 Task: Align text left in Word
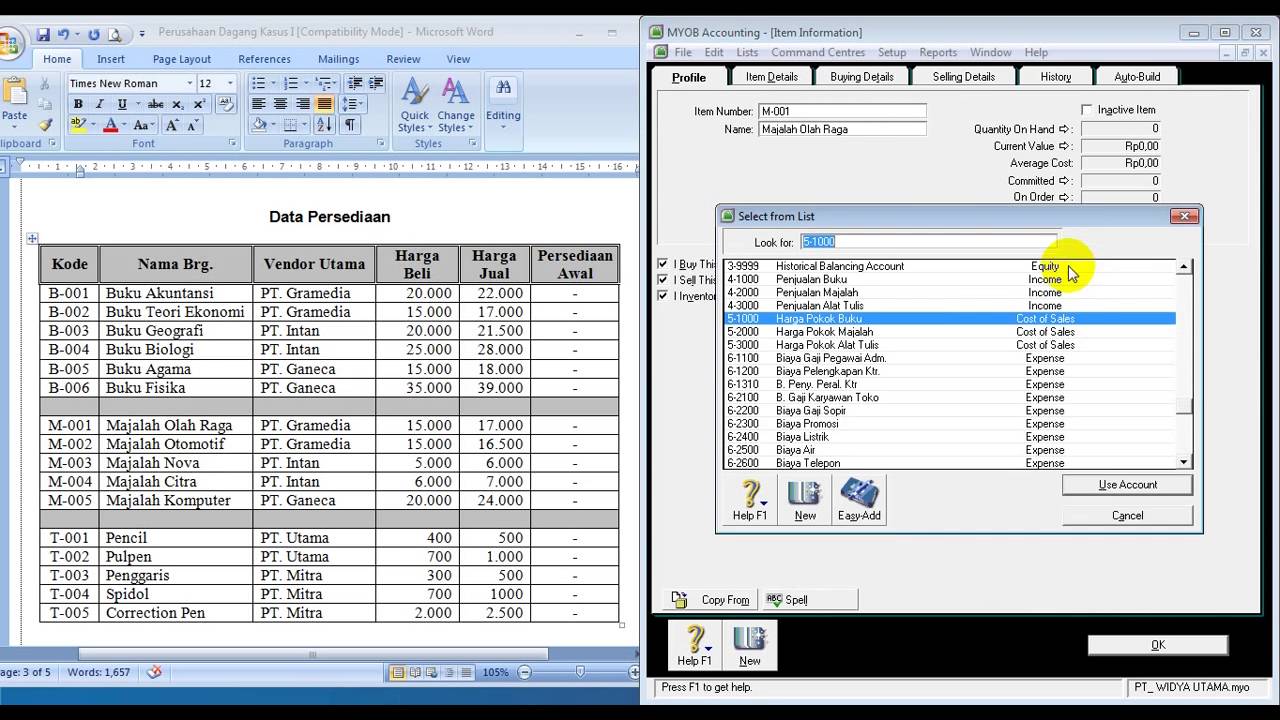[258, 104]
